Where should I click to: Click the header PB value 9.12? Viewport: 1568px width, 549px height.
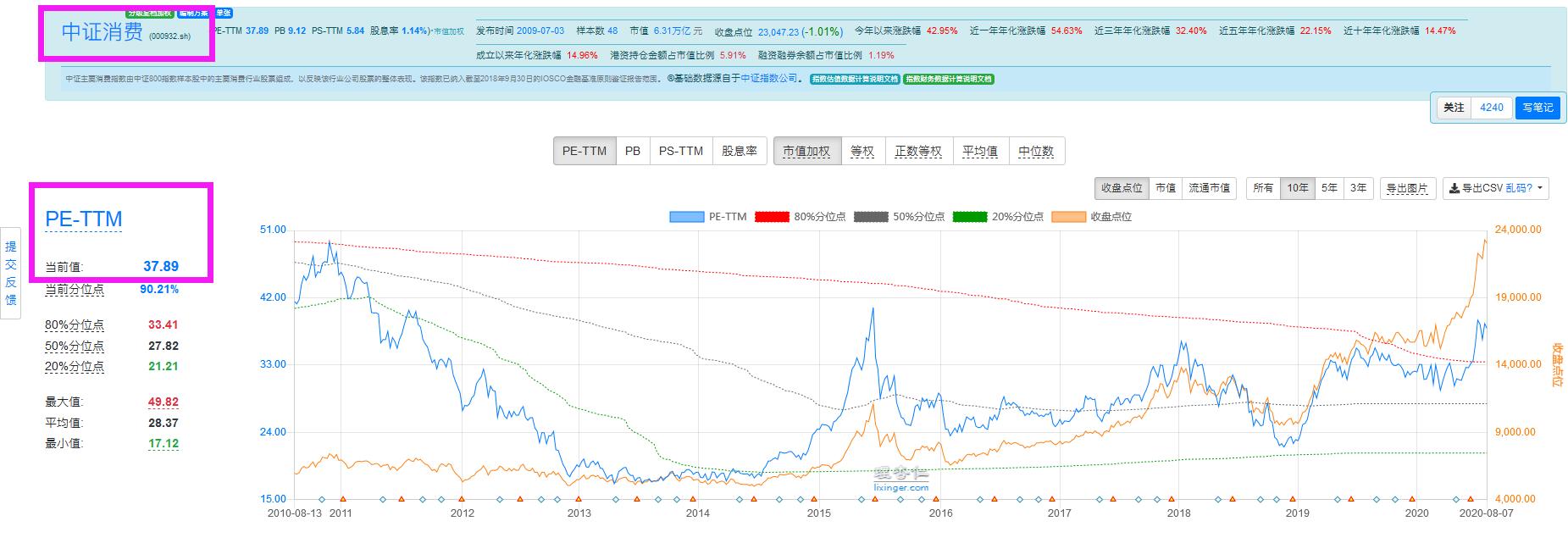click(x=296, y=30)
